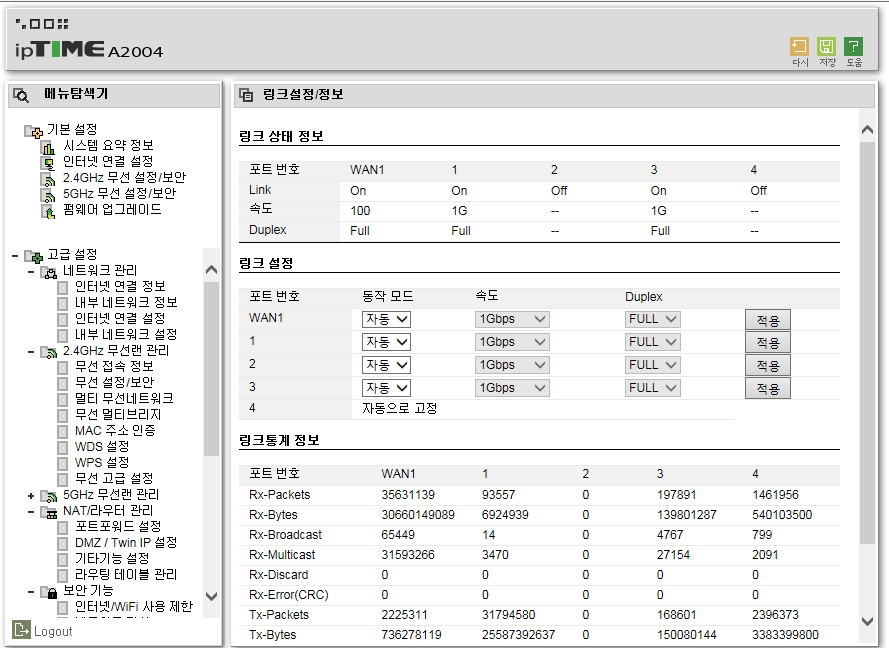Viewport: 889px width, 648px height.
Task: Open WAN1 동작 모드 dropdown
Action: (x=386, y=319)
